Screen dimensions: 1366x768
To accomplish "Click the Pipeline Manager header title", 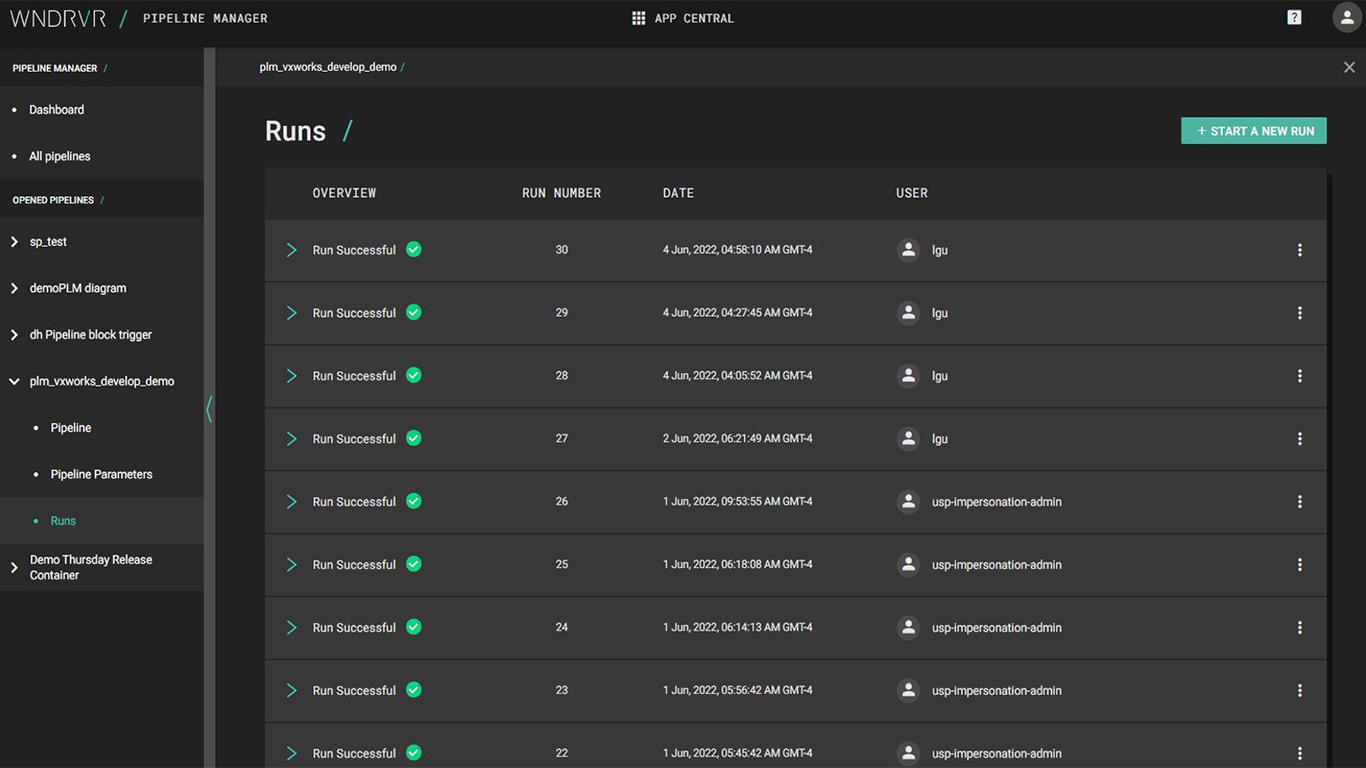I will pos(205,18).
